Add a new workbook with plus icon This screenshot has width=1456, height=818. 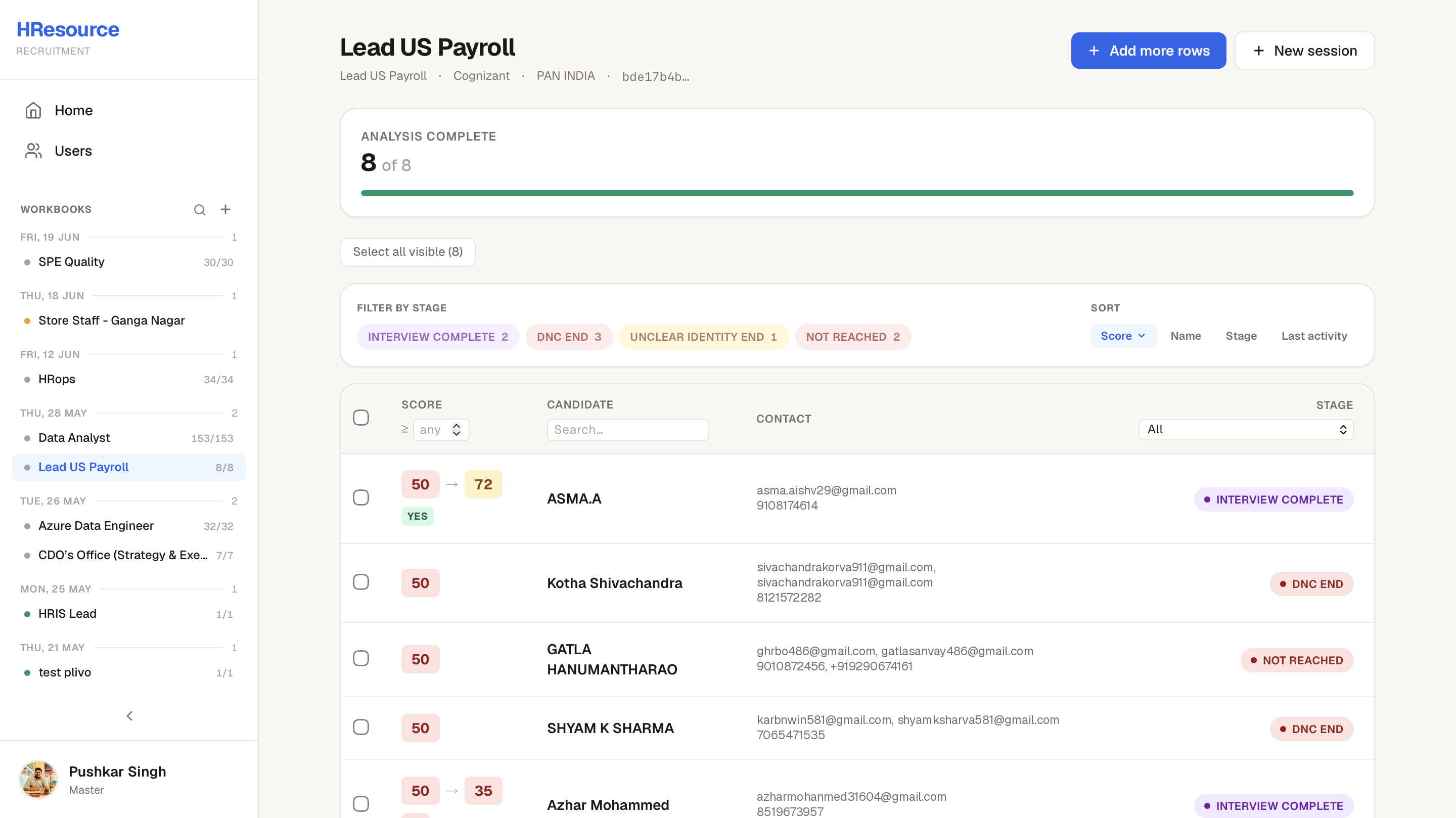click(225, 210)
